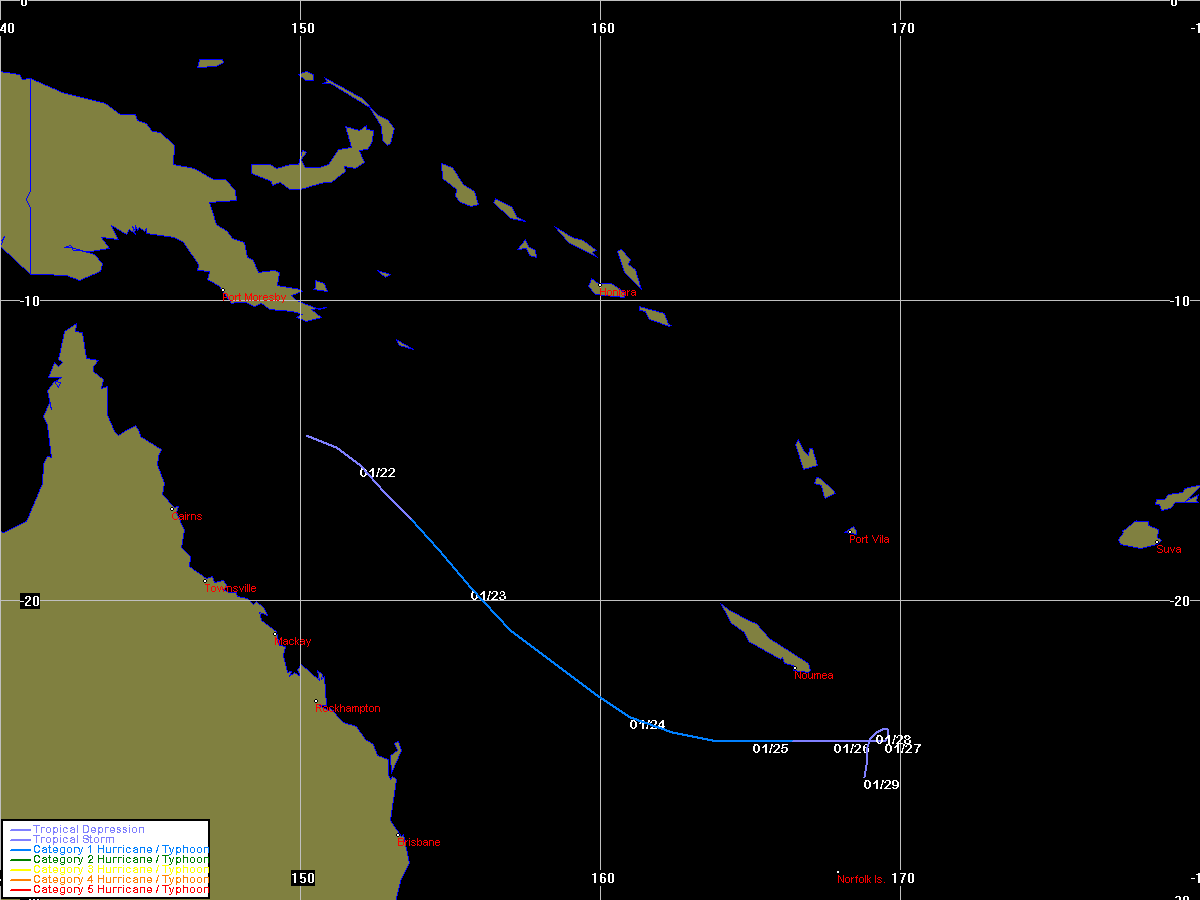The height and width of the screenshot is (900, 1200).
Task: Select the Suva city label
Action: click(x=1168, y=549)
